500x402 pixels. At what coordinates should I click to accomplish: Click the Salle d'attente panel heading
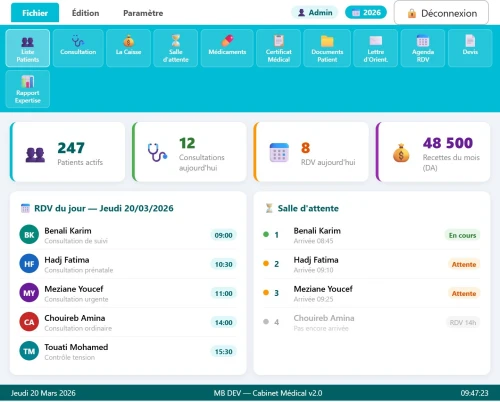pos(308,208)
